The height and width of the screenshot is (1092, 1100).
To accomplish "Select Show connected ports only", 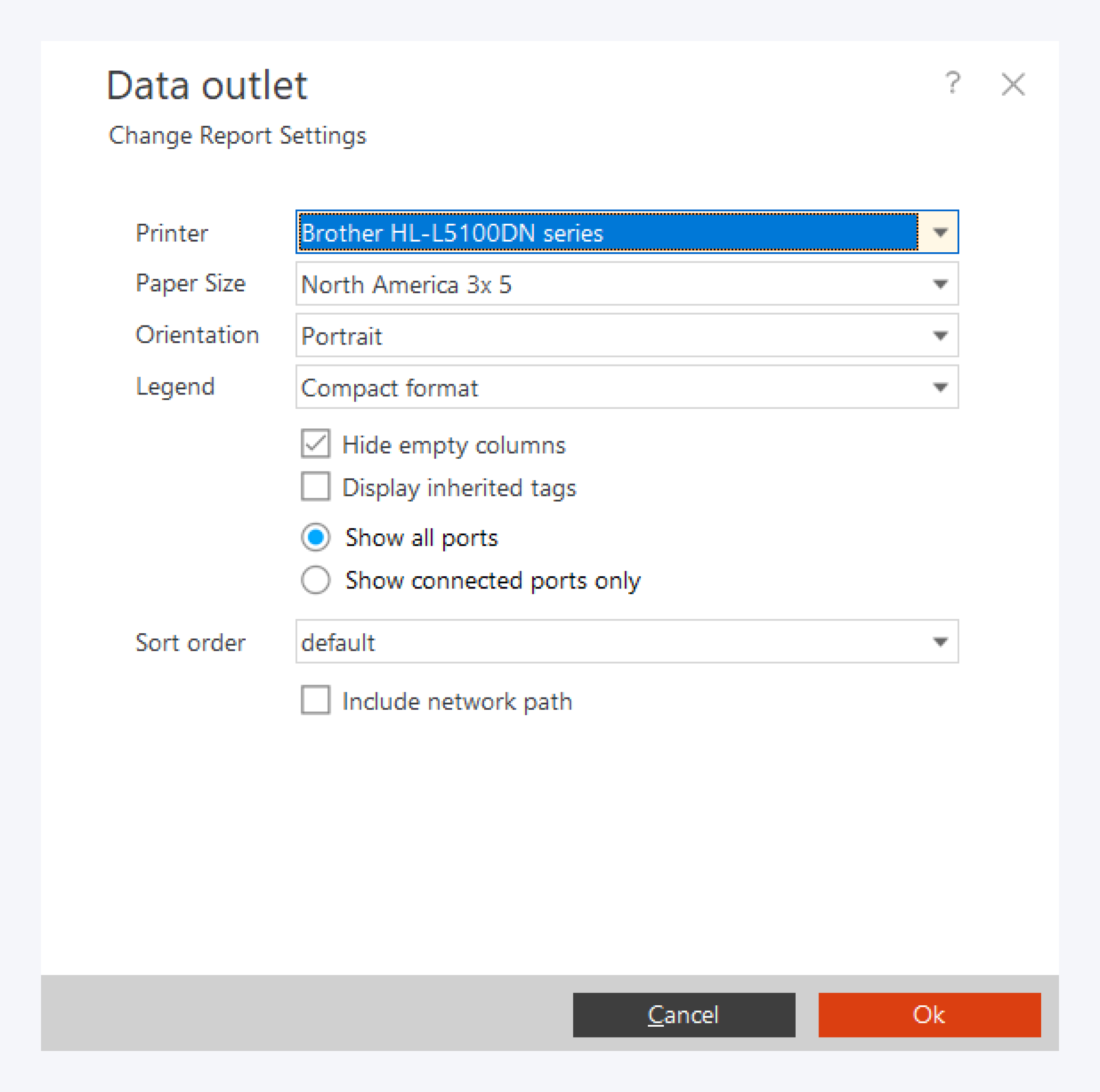I will [316, 580].
